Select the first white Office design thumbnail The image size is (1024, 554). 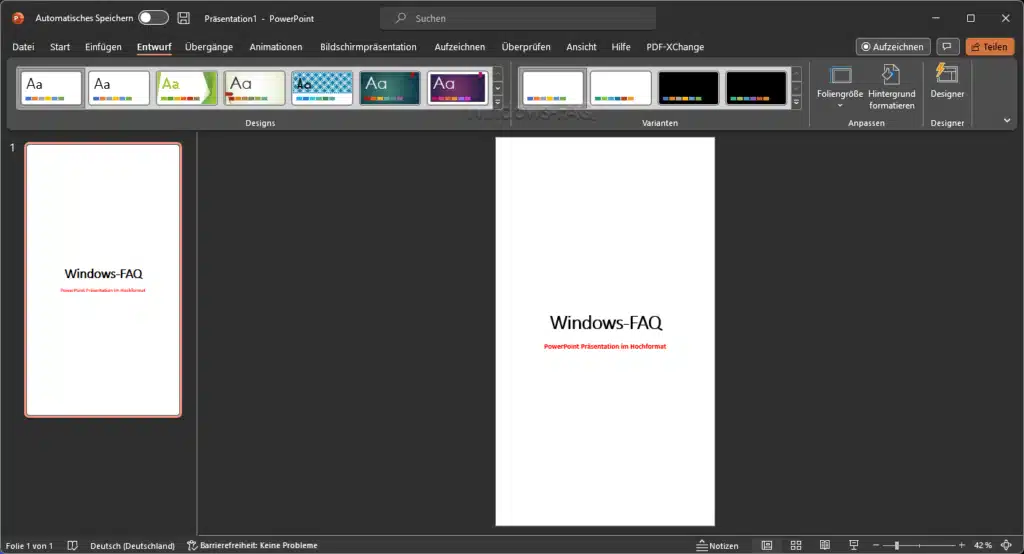coord(51,88)
